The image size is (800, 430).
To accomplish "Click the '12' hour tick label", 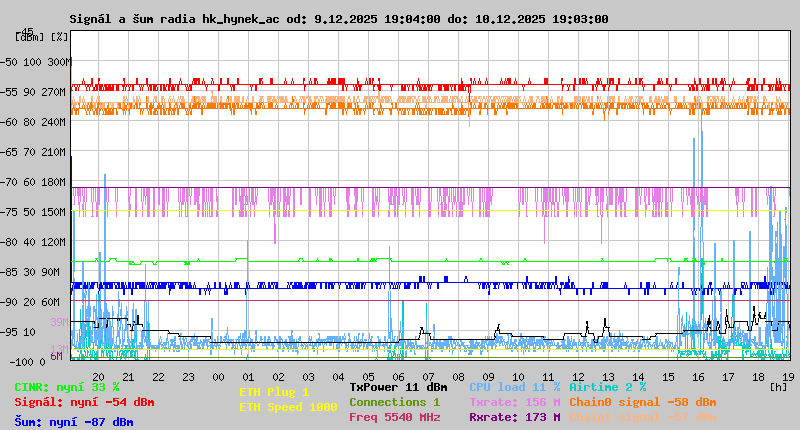I will pos(579,377).
